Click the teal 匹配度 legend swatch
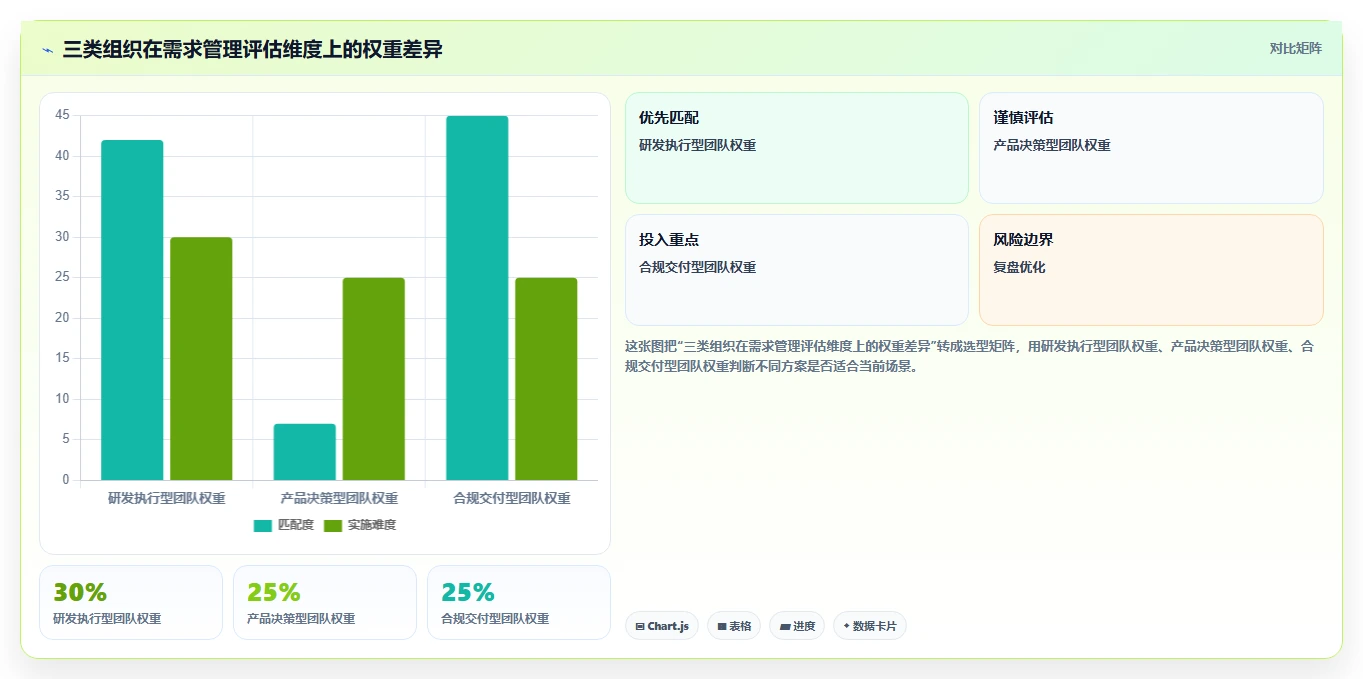Image resolution: width=1363 pixels, height=679 pixels. click(263, 525)
